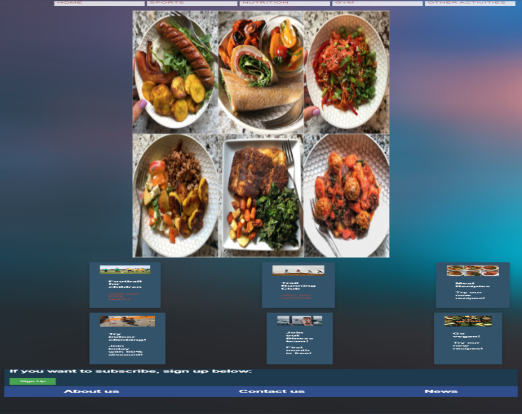Open the Contact us footer link
This screenshot has height=414, width=522.
(272, 391)
